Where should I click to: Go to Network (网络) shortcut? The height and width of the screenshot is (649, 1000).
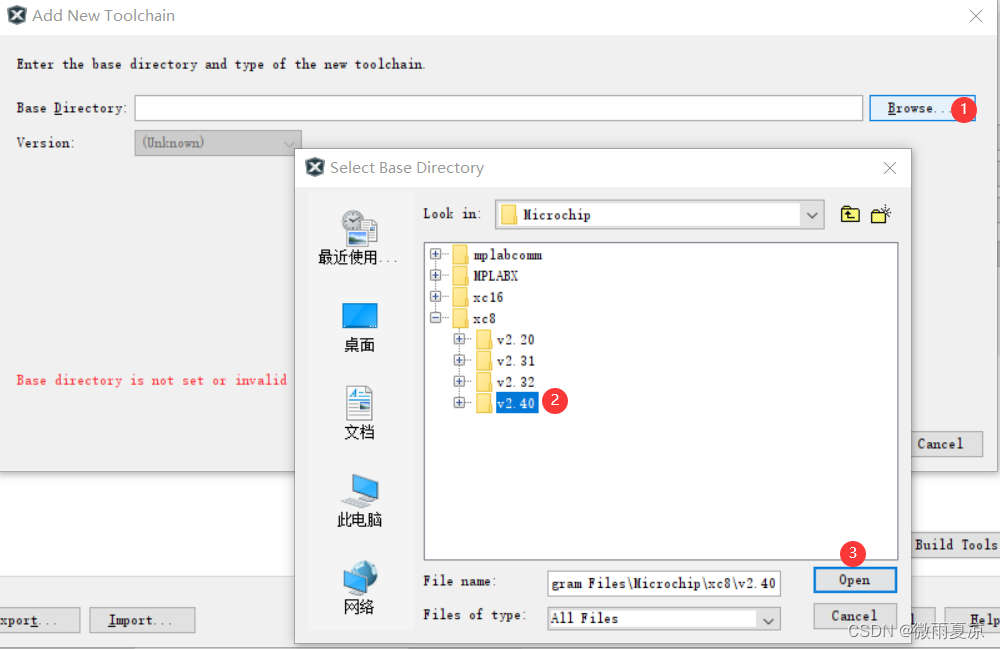[360, 588]
